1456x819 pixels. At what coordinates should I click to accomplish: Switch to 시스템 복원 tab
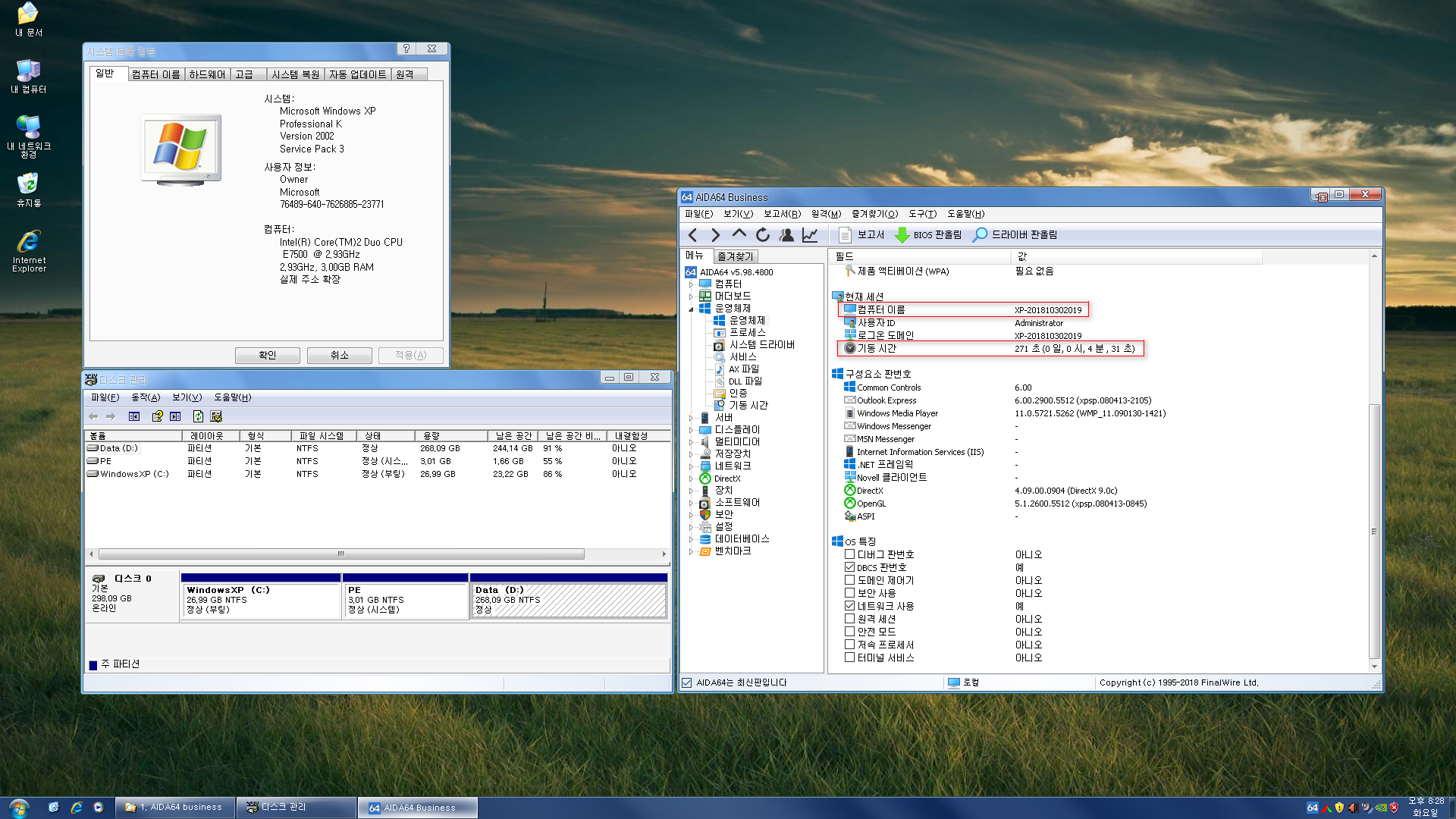pos(295,74)
